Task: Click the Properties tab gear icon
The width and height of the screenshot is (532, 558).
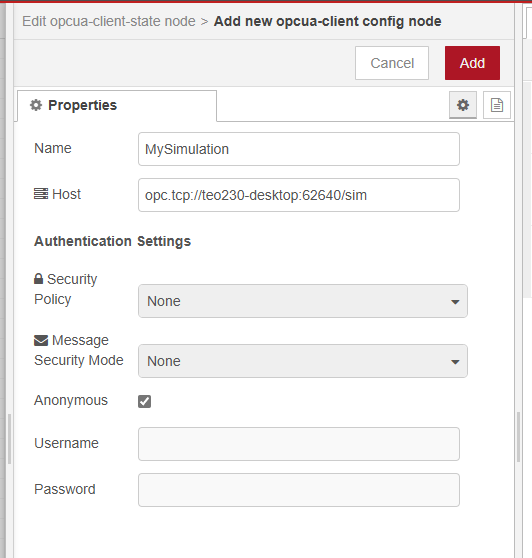Action: click(x=36, y=105)
